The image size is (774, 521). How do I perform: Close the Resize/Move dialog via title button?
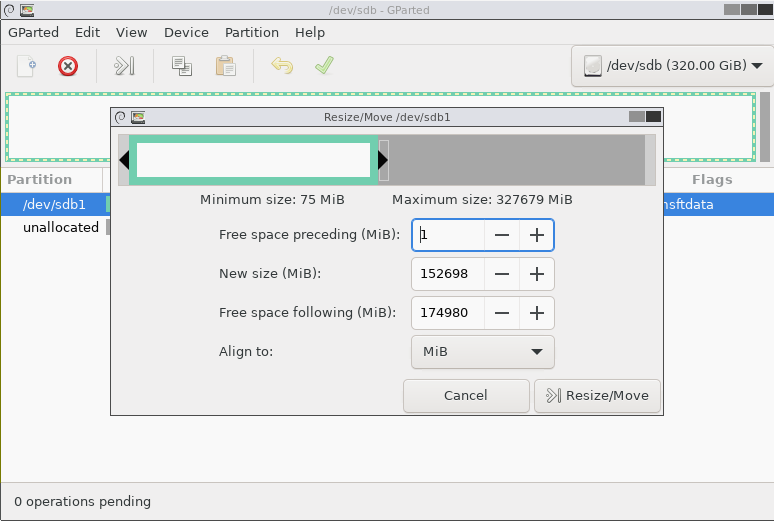(x=654, y=117)
